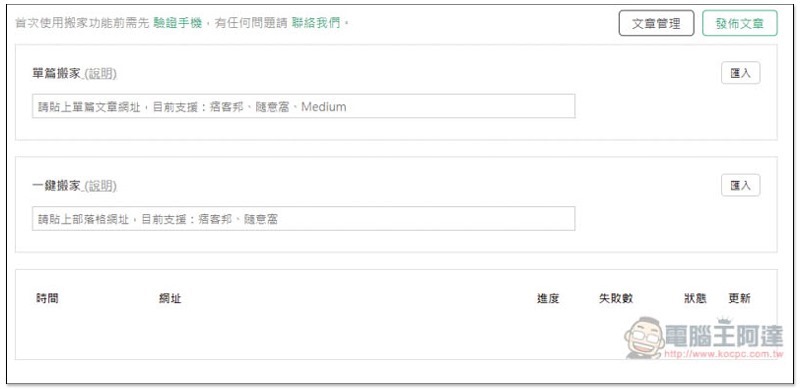Click the 一鍵搬家 section heading
Image resolution: width=800 pixels, height=389 pixels.
(57, 186)
